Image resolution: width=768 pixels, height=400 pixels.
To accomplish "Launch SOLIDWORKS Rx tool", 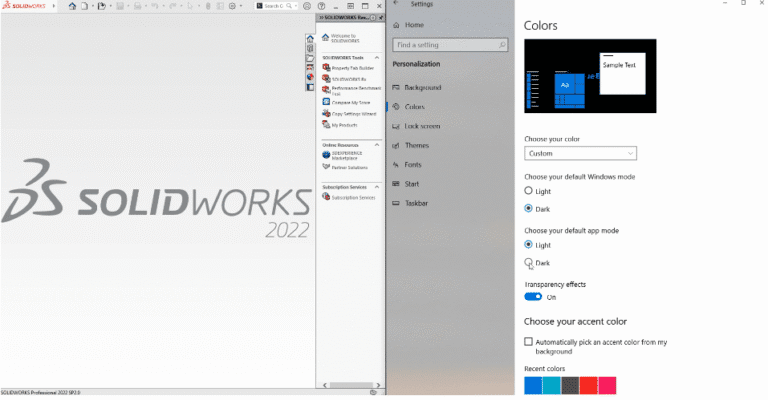I will click(x=344, y=79).
